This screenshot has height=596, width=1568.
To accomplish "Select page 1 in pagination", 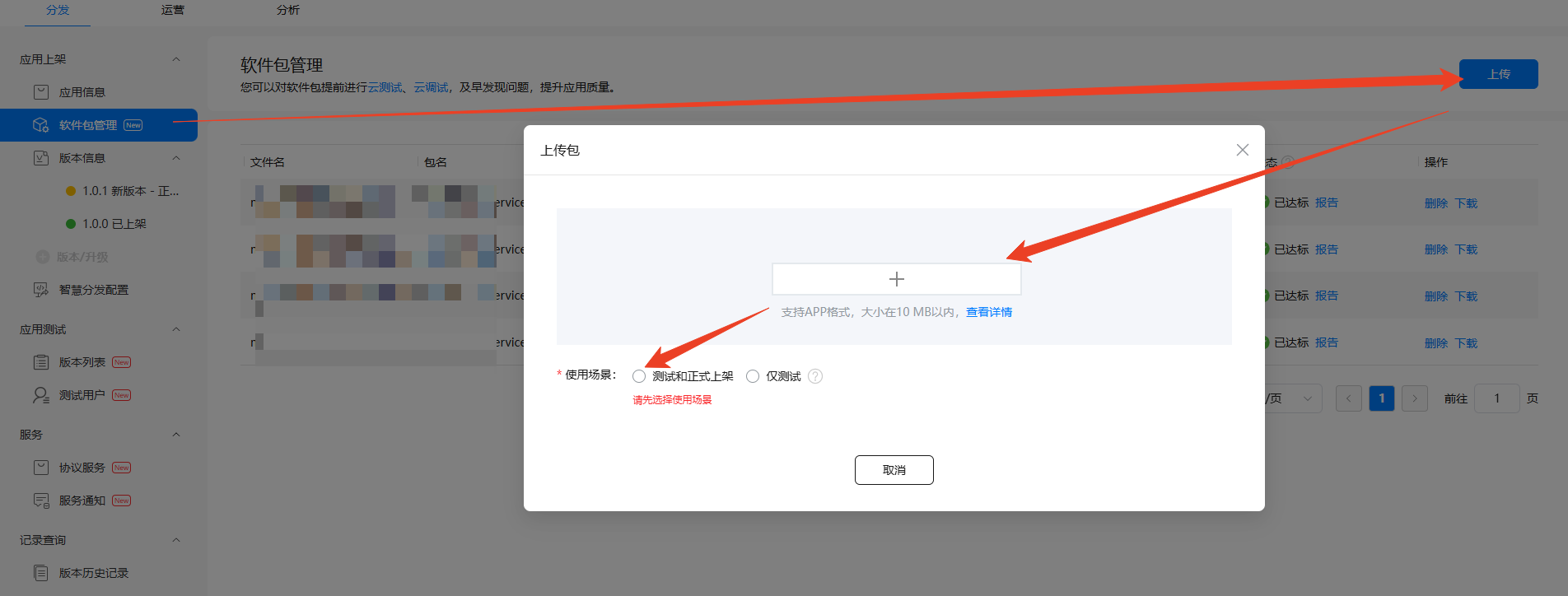I will point(1382,398).
